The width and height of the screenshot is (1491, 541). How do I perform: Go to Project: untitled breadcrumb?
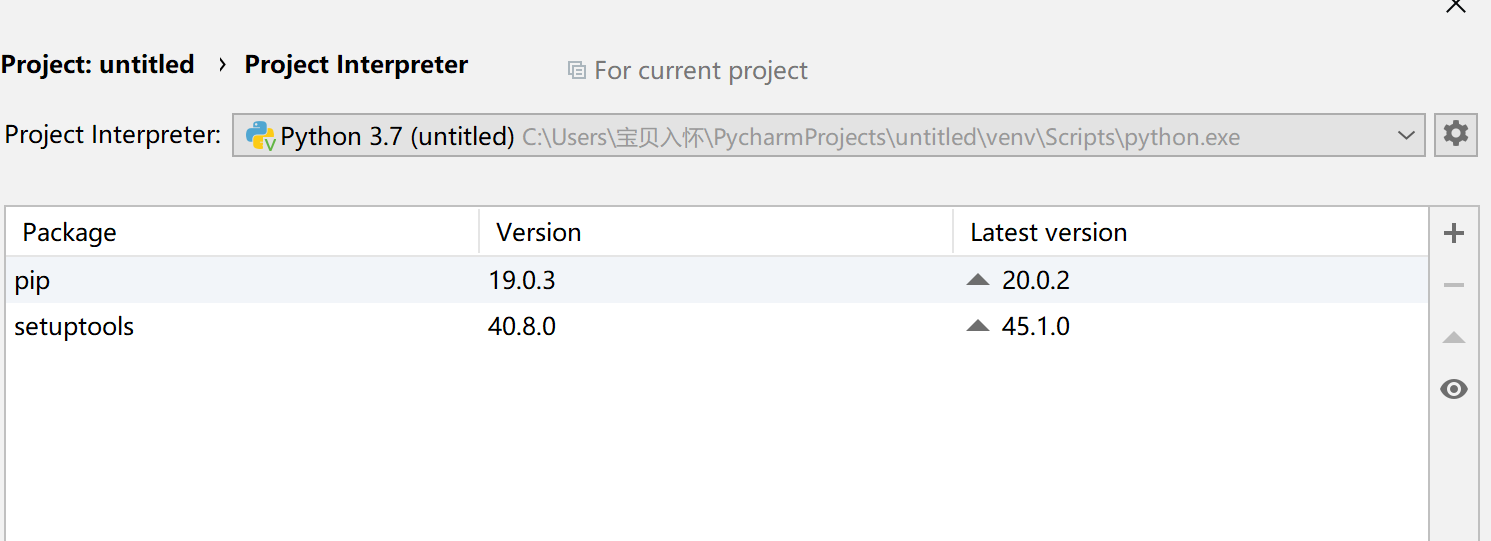(98, 65)
